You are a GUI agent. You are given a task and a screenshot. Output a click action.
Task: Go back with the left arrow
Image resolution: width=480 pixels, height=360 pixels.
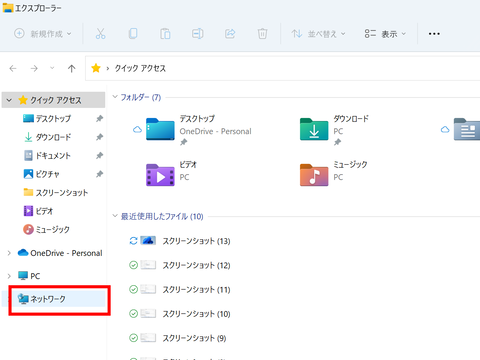pyautogui.click(x=13, y=69)
